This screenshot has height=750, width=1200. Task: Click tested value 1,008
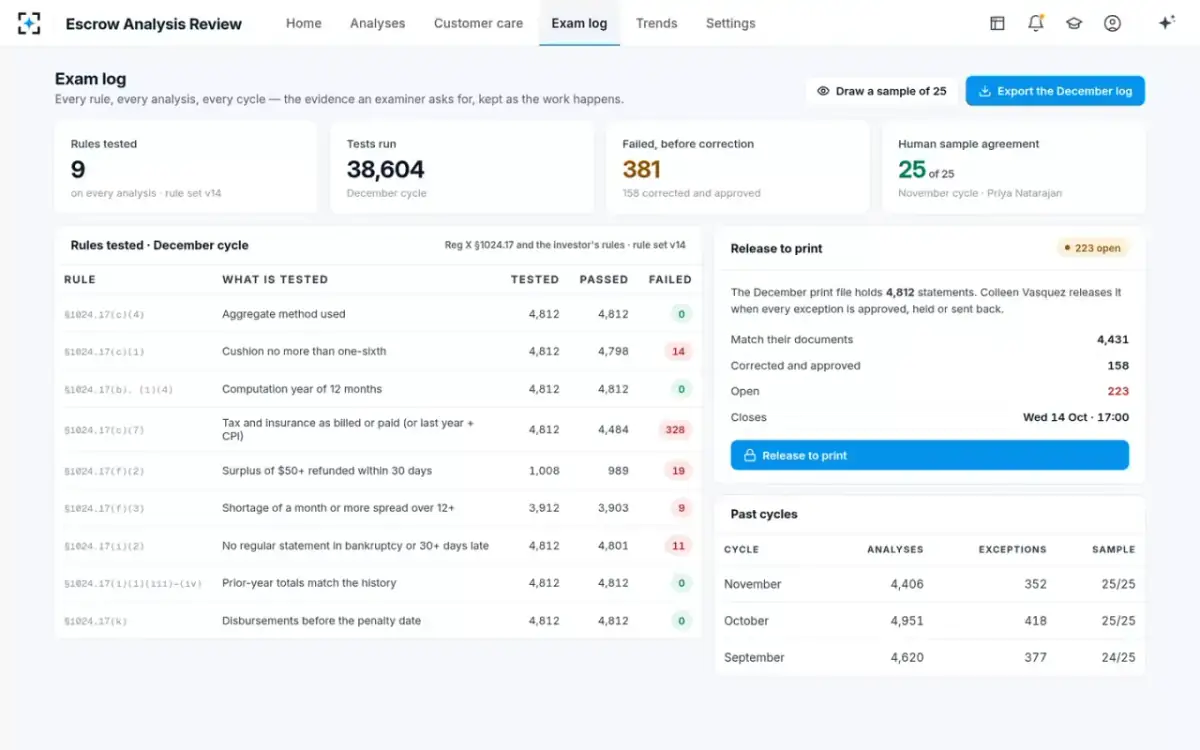click(544, 471)
